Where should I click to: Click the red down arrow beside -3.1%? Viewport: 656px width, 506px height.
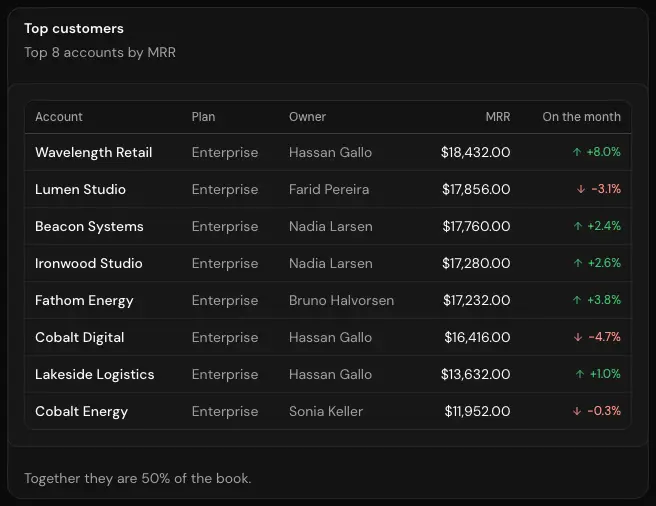click(581, 189)
